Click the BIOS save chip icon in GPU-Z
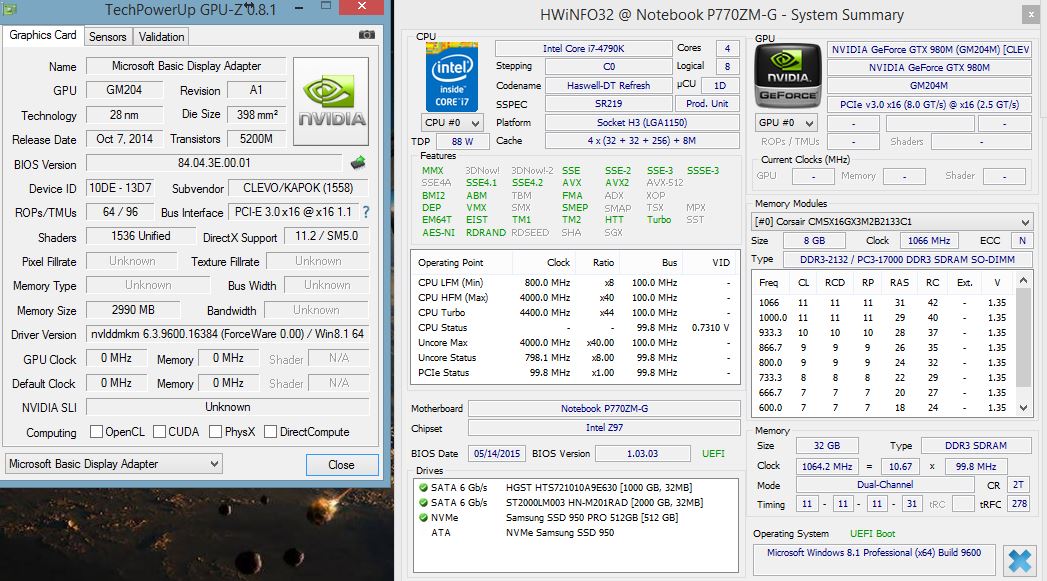 [x=359, y=162]
